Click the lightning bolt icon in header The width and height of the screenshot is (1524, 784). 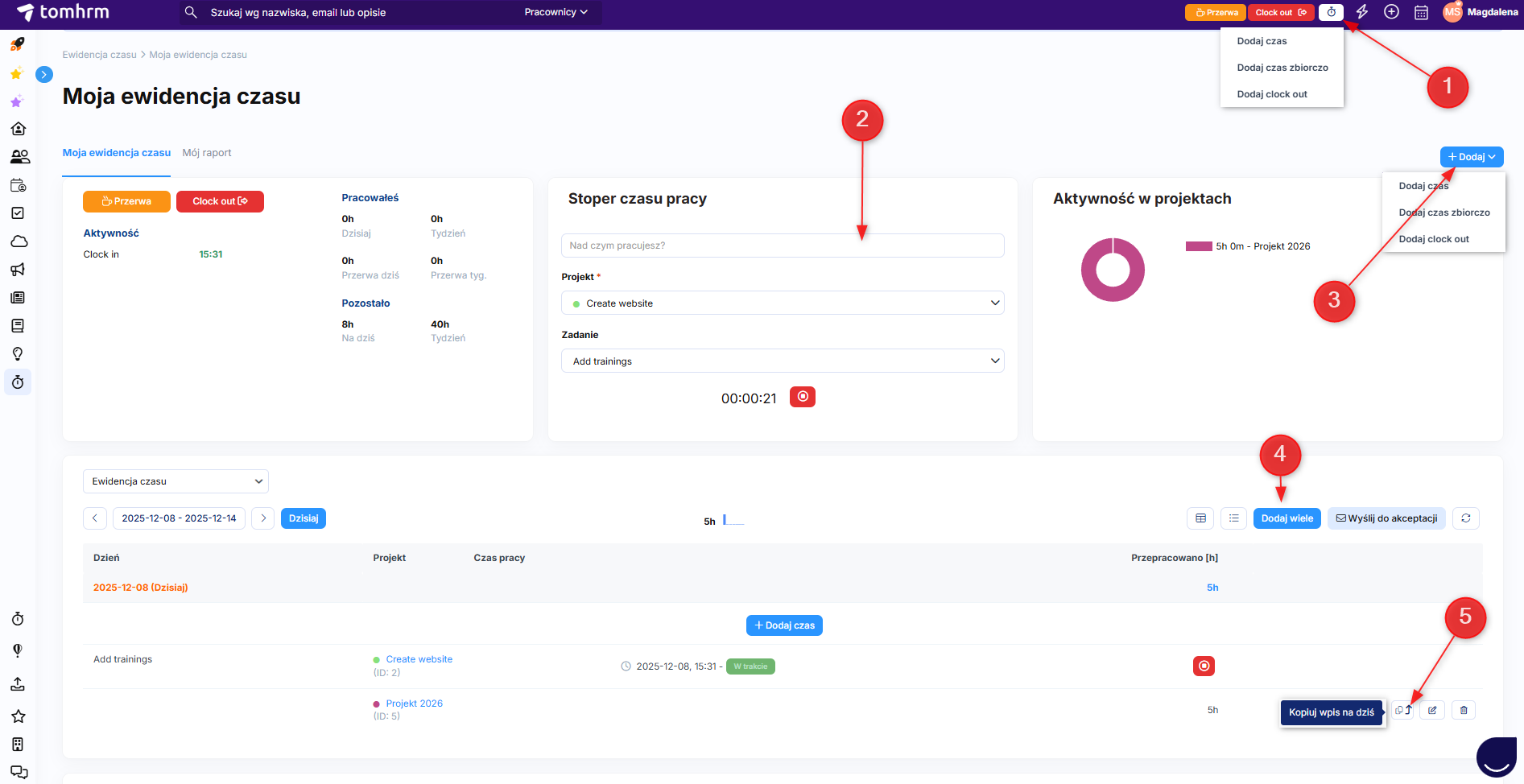[x=1362, y=12]
